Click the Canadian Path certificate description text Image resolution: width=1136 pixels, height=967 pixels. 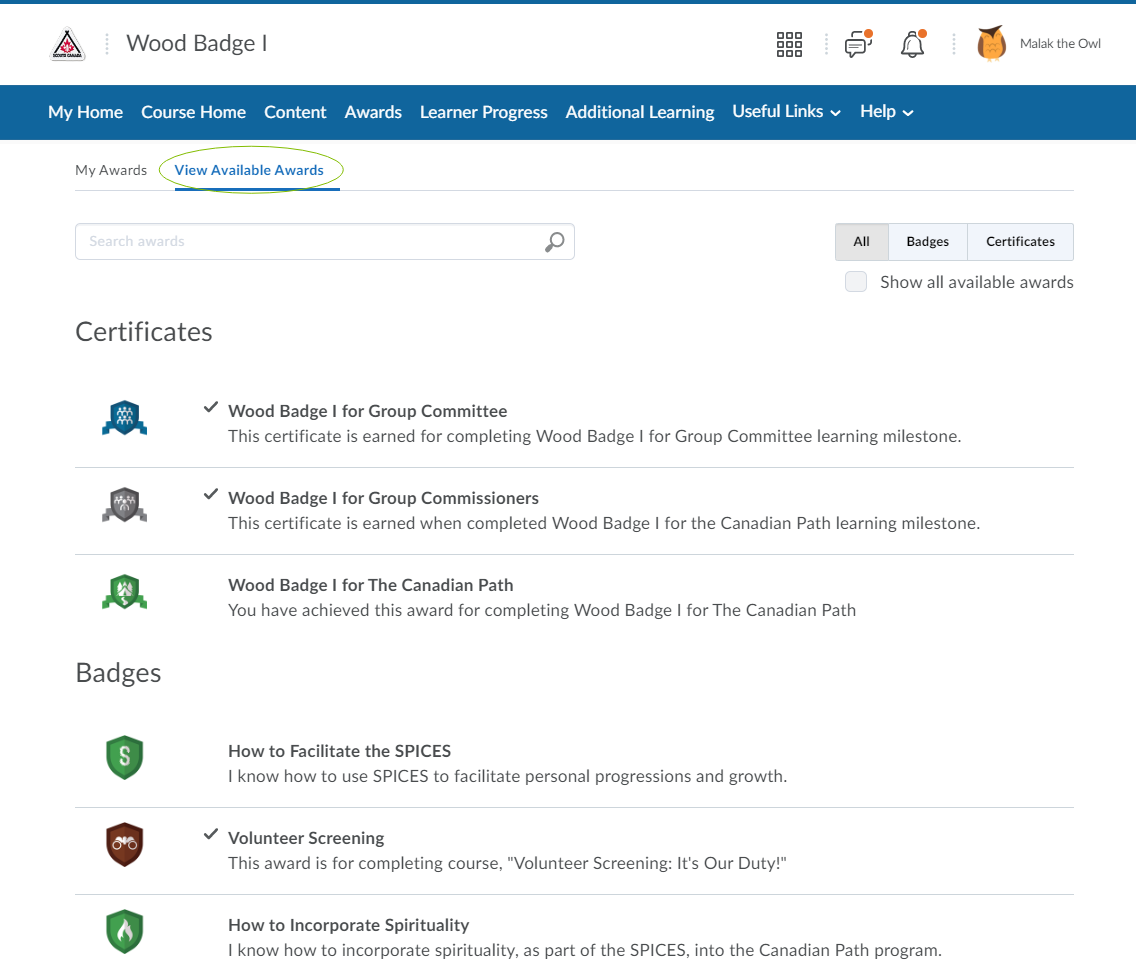[542, 610]
